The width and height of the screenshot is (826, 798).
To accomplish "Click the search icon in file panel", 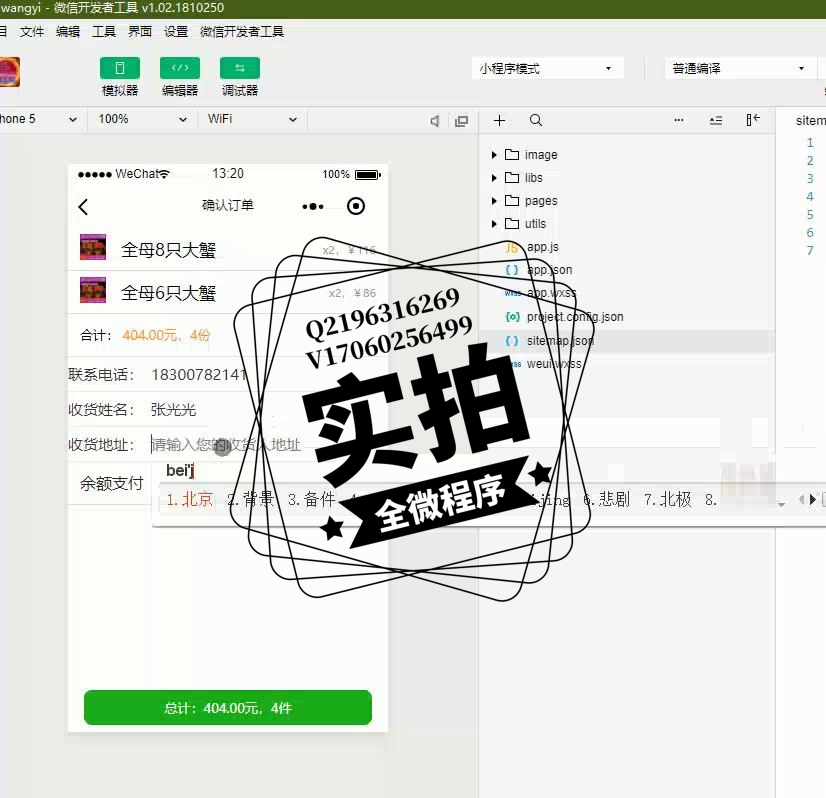I will [x=536, y=121].
